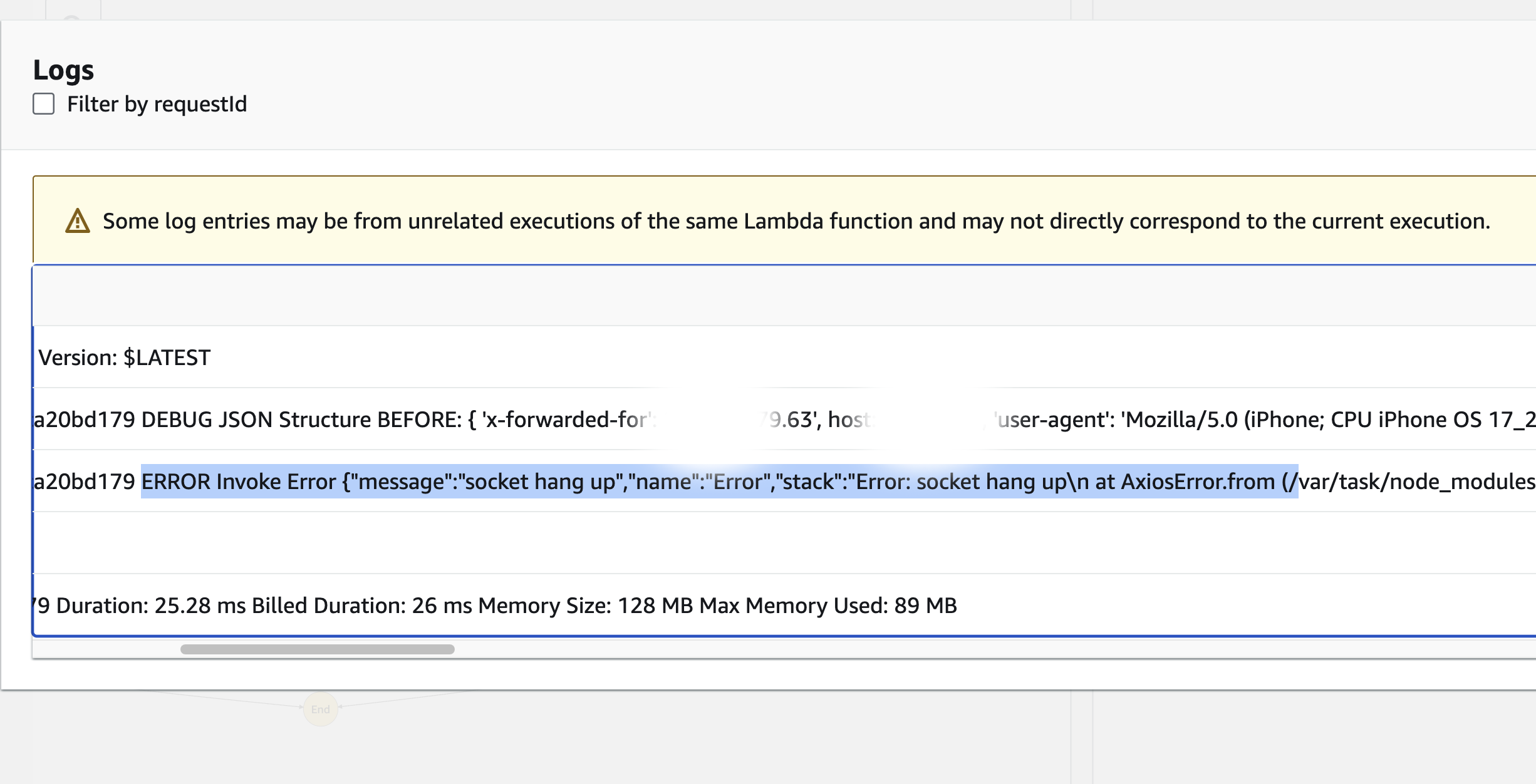Click the a20bd179 ID in ERROR row
This screenshot has width=1536, height=784.
coord(84,482)
